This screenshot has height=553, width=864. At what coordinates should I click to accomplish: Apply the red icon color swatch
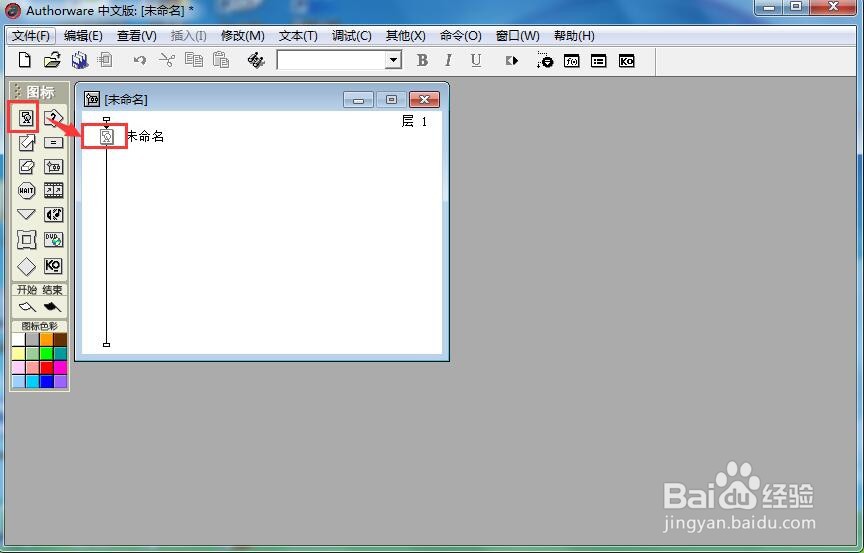46,367
